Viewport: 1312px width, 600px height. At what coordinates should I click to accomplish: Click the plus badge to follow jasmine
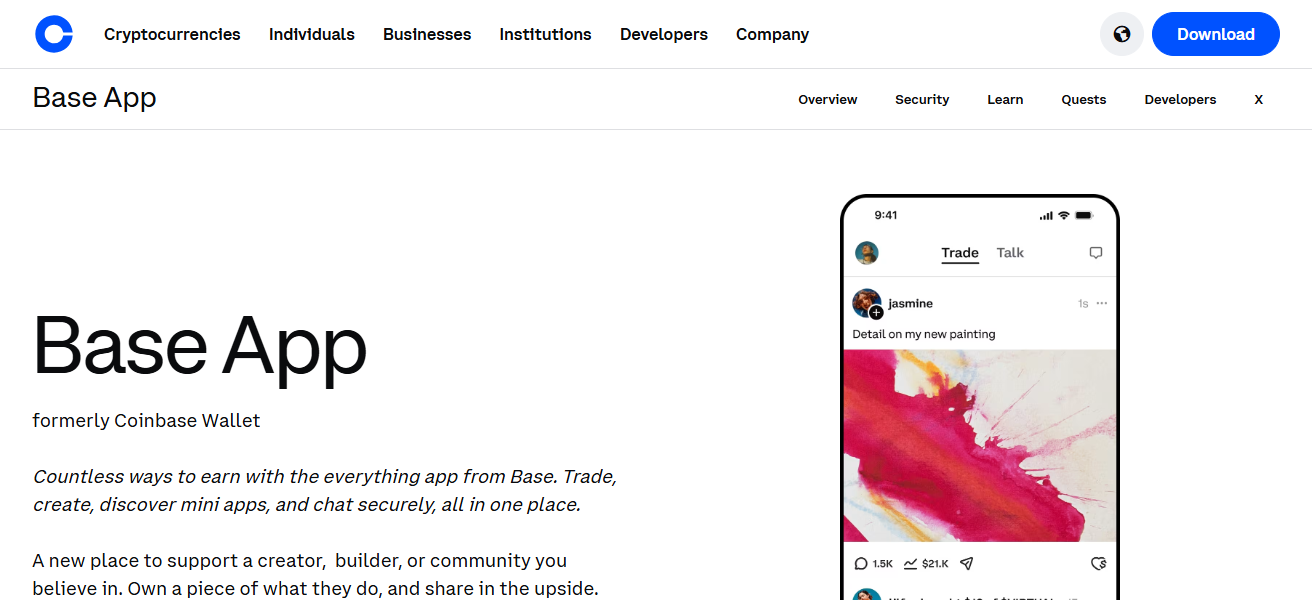tap(877, 312)
